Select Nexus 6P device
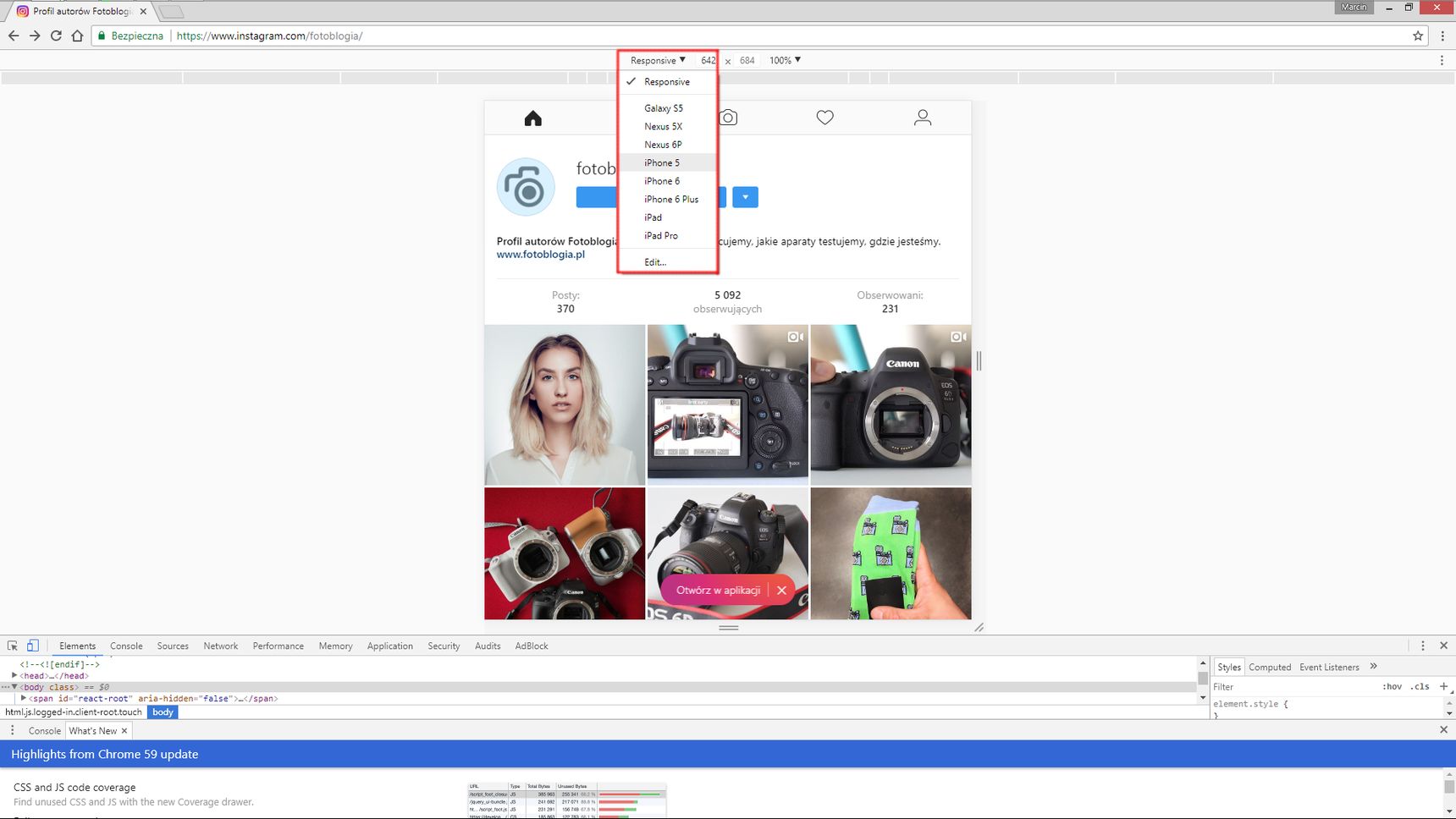This screenshot has height=819, width=1456. click(x=668, y=145)
